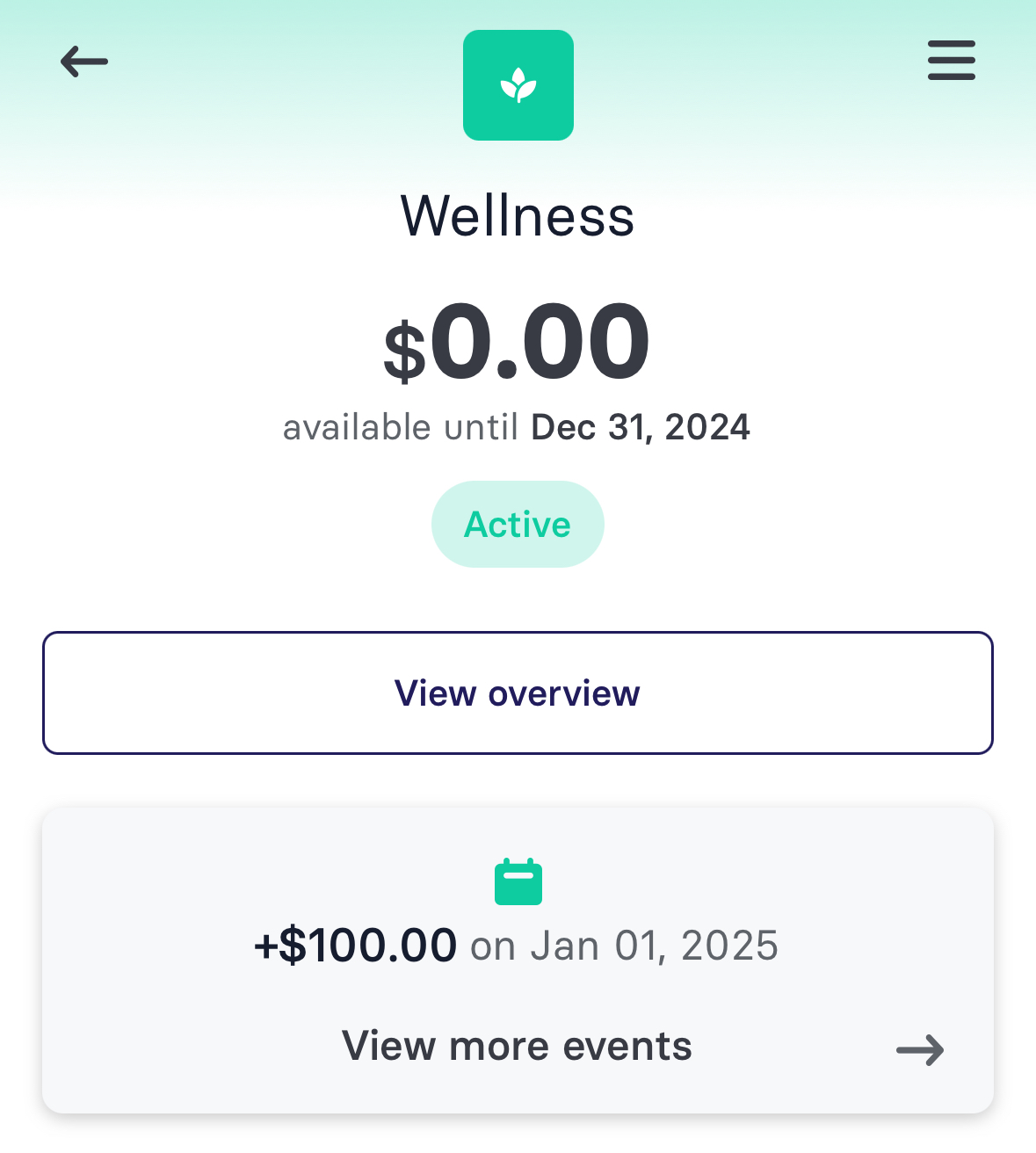The width and height of the screenshot is (1036, 1153).
Task: Click the word 'on' before Jan 01
Action: pyautogui.click(x=493, y=948)
